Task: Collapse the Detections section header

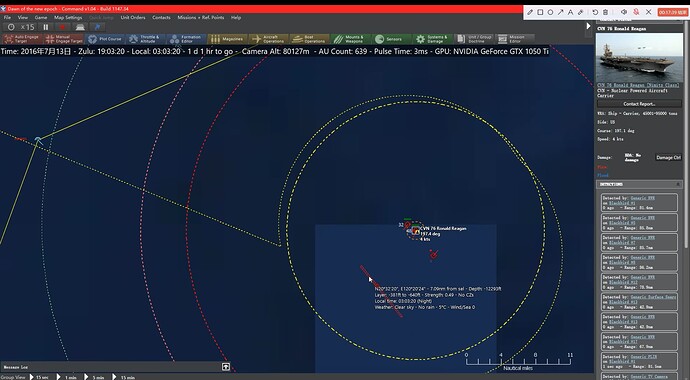Action: (x=639, y=184)
